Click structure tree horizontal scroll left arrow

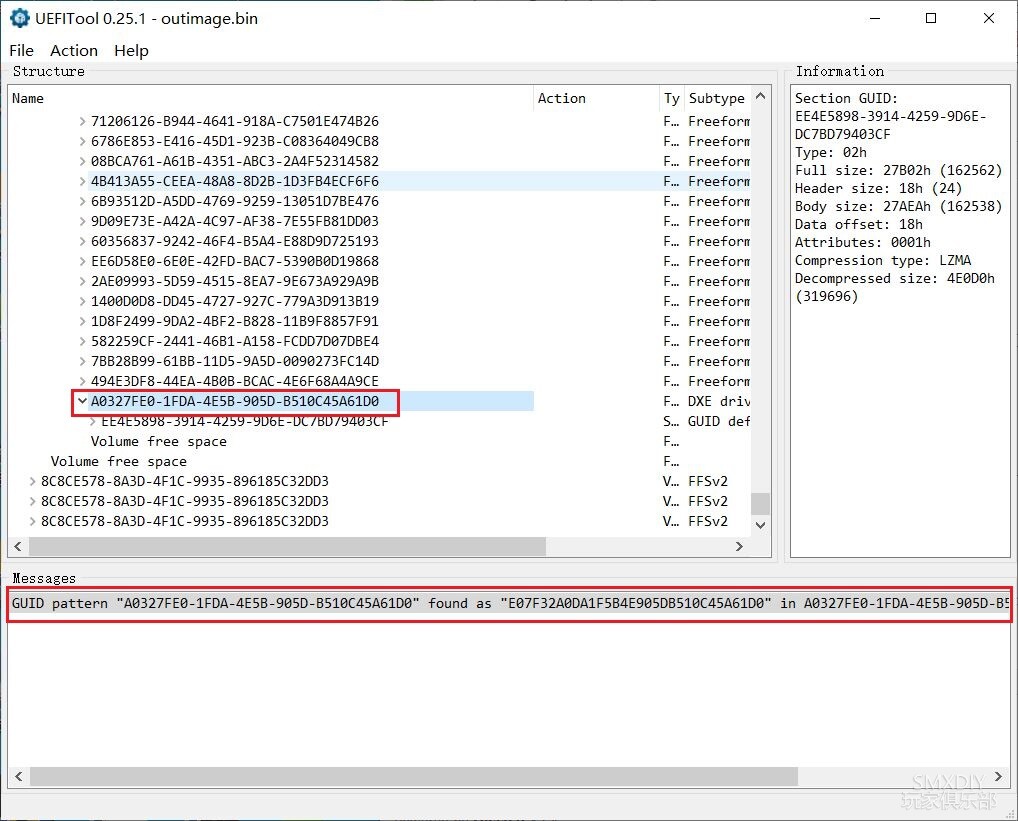pos(18,546)
